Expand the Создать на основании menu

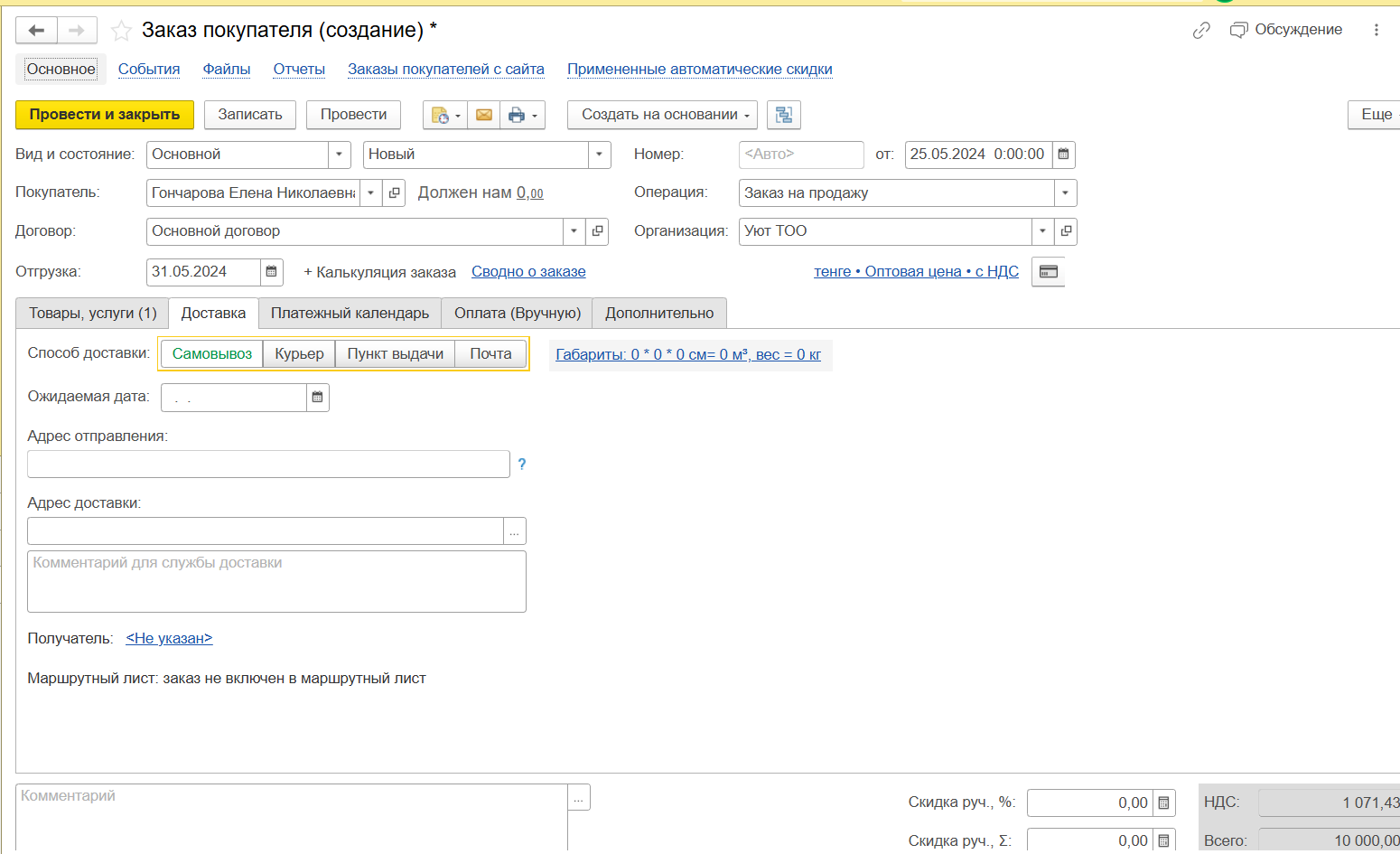[662, 115]
